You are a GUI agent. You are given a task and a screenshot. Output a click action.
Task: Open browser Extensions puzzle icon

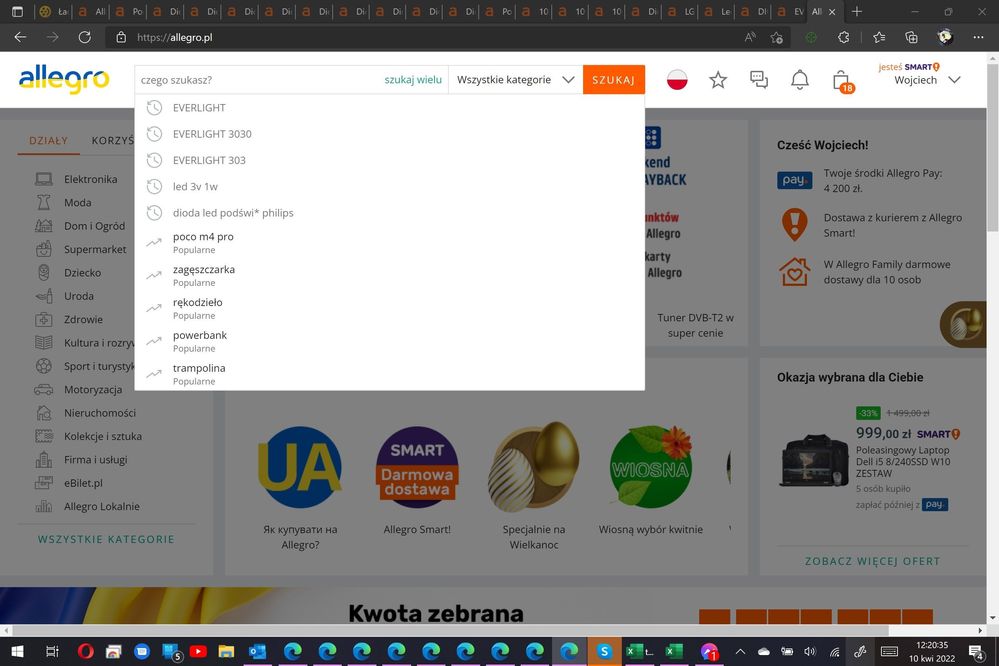pos(844,38)
